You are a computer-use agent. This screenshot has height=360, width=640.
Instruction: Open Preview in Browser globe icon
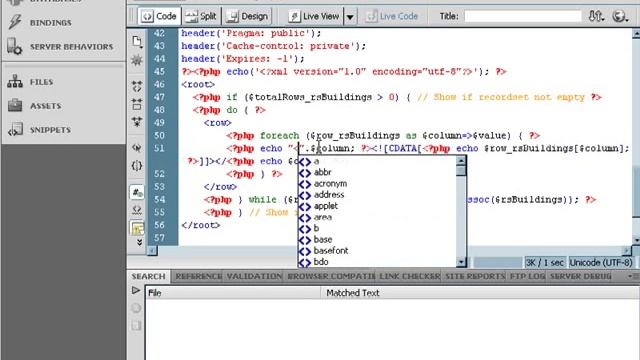620,16
